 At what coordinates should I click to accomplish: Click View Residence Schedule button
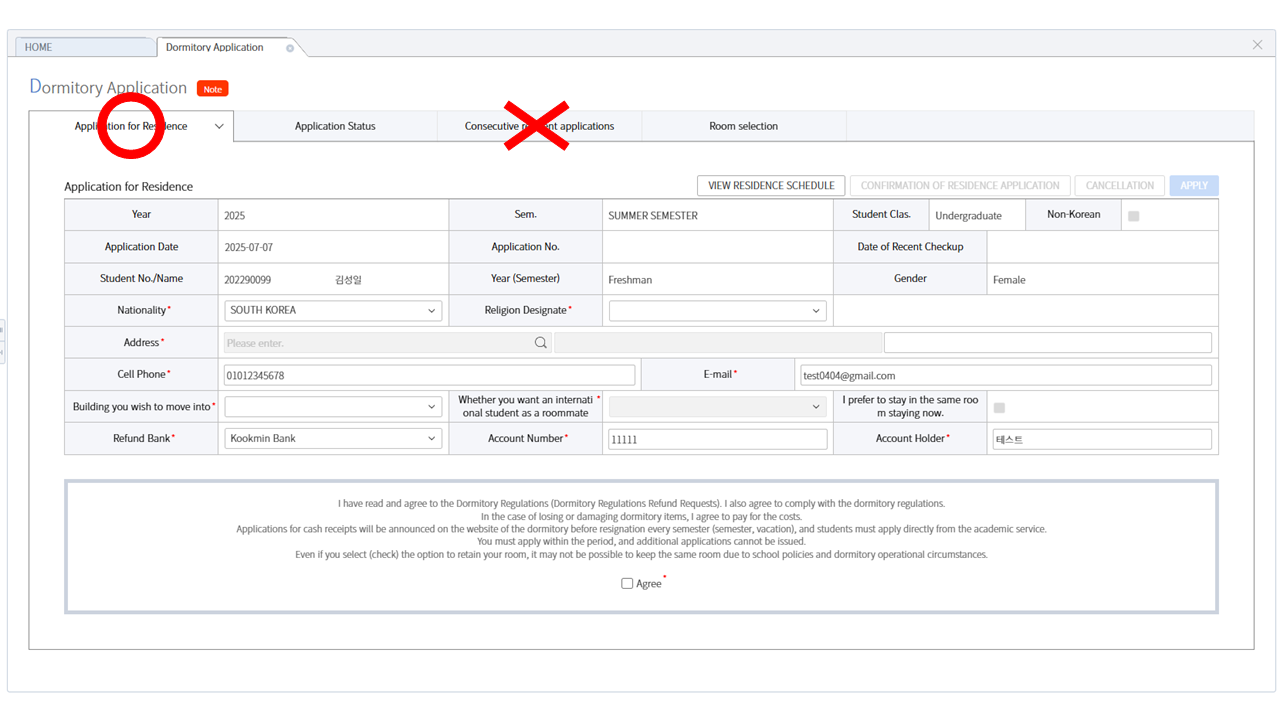(771, 186)
